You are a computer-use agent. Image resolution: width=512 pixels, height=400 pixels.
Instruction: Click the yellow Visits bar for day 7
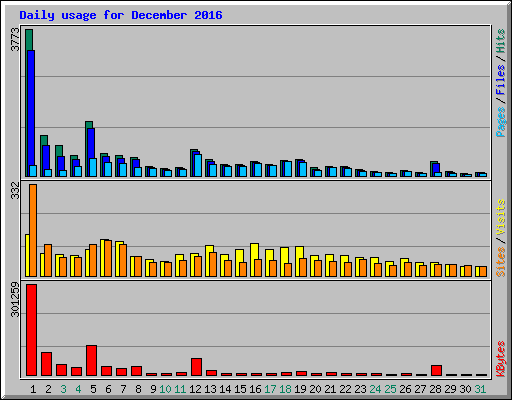pyautogui.click(x=118, y=259)
